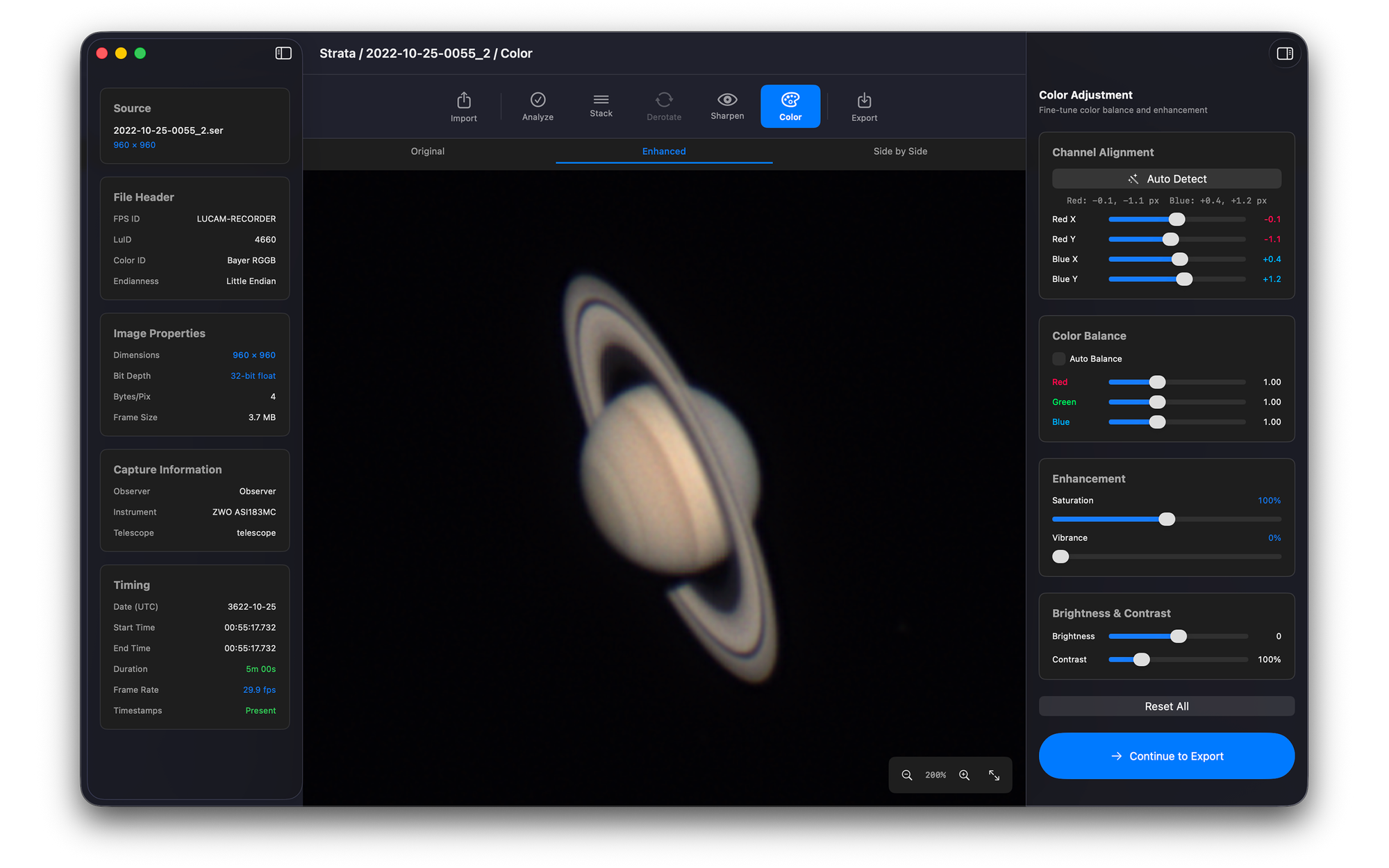This screenshot has height=868, width=1389.
Task: Click the Color step in toolbar
Action: pyautogui.click(x=790, y=106)
